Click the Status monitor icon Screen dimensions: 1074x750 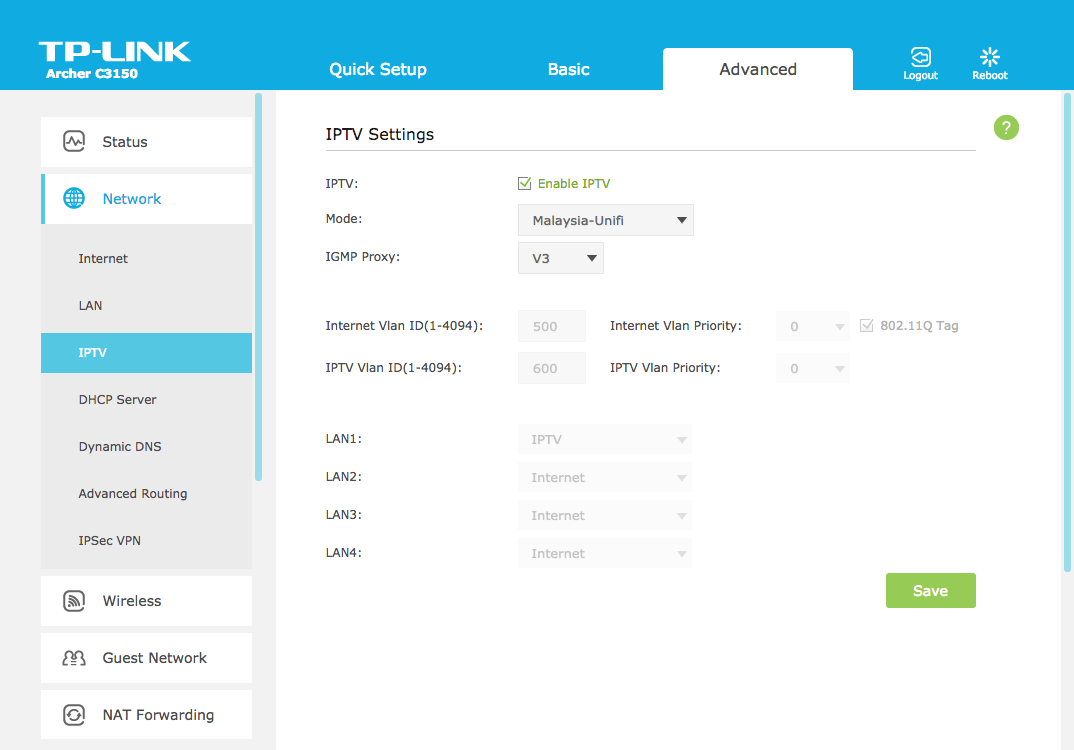[74, 142]
